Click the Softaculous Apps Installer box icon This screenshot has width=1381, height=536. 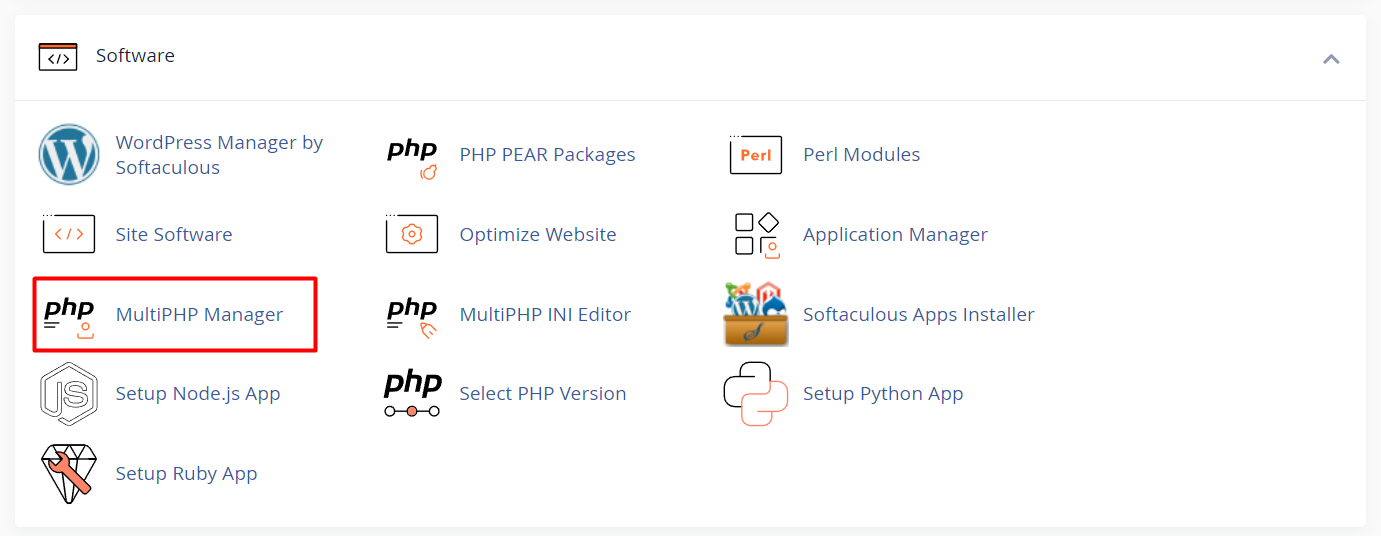pos(756,314)
